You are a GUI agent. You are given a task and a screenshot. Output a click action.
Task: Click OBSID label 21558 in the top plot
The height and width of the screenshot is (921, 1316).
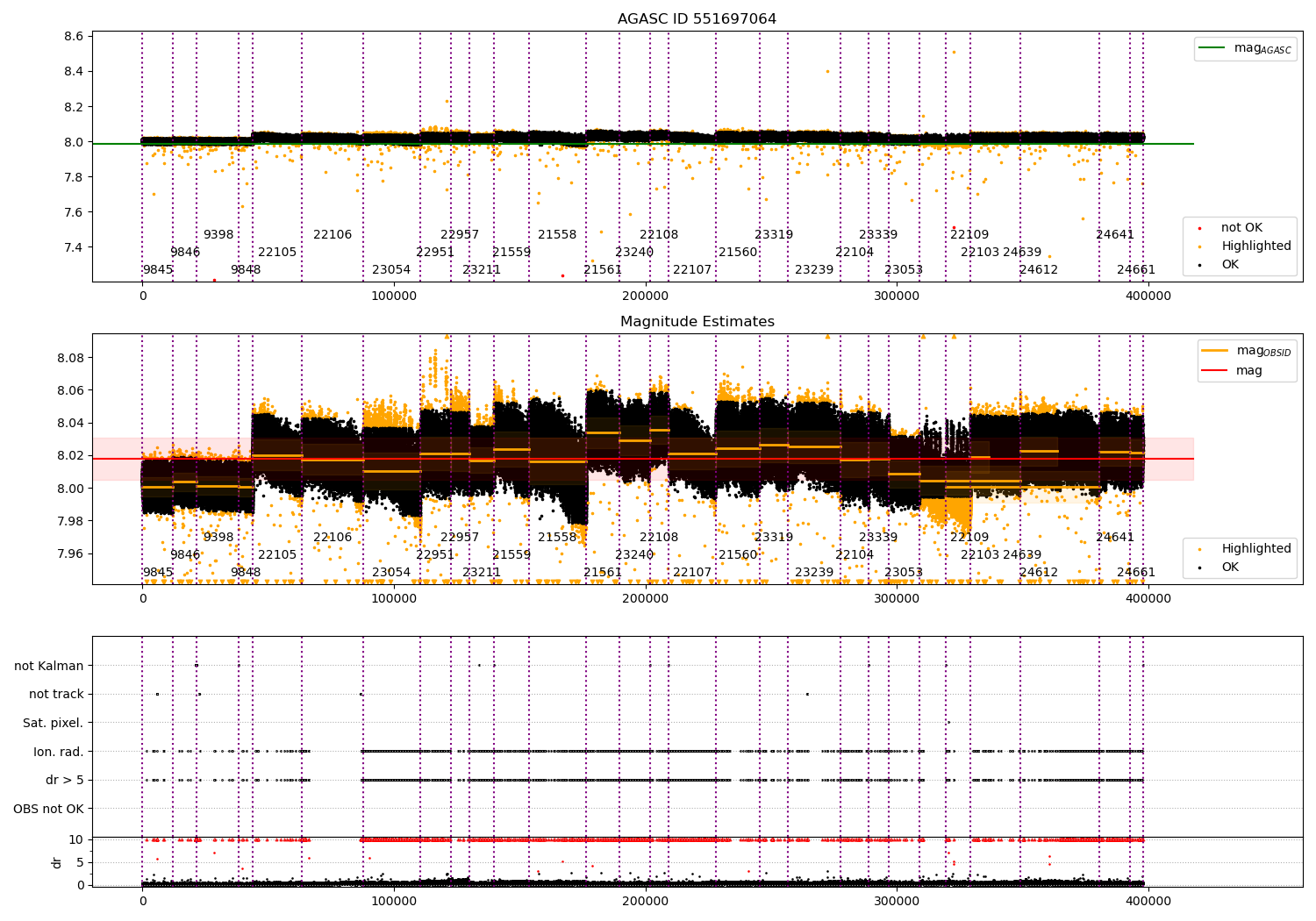[x=557, y=234]
